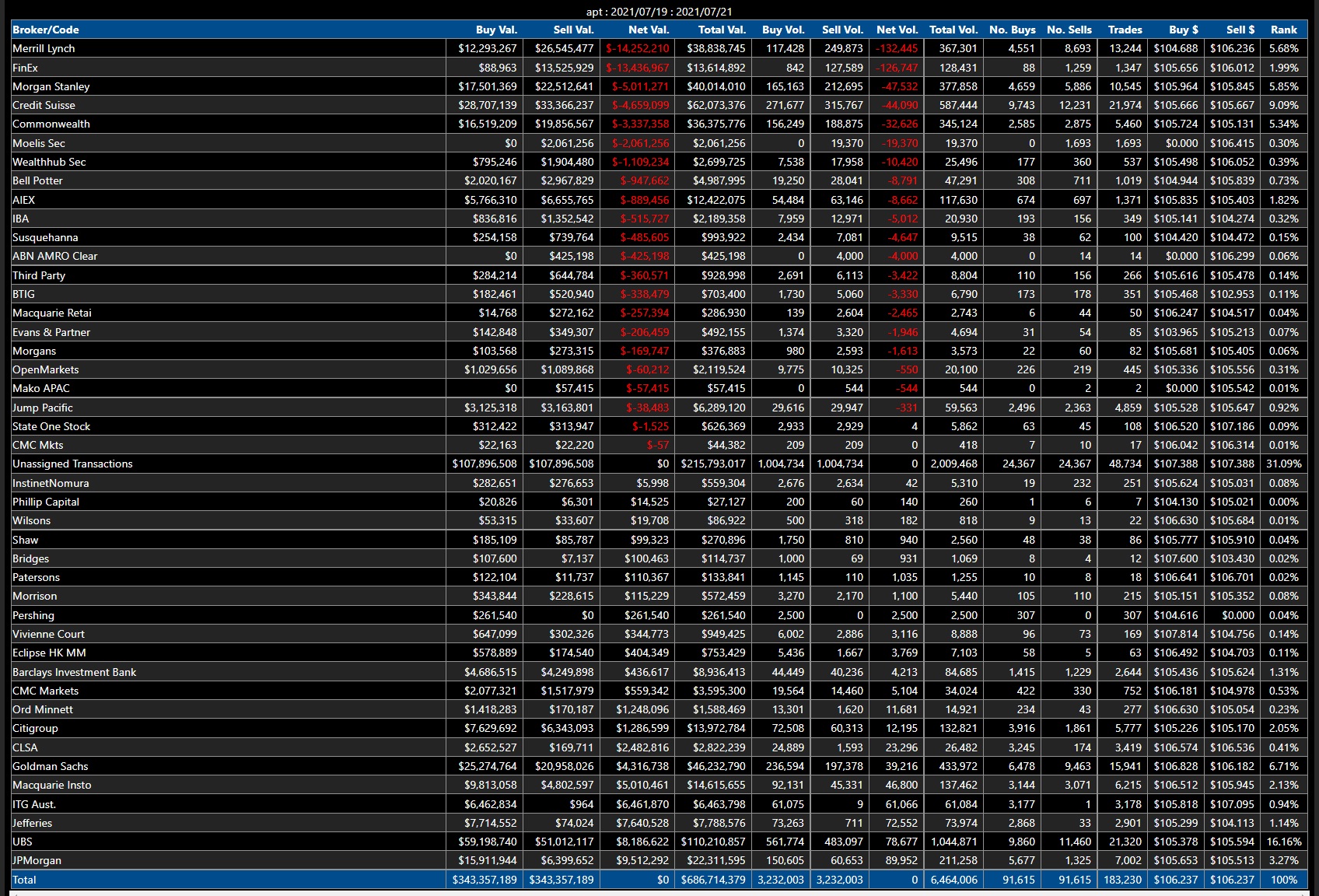
Task: Select the Jefferies broker name
Action: (32, 823)
